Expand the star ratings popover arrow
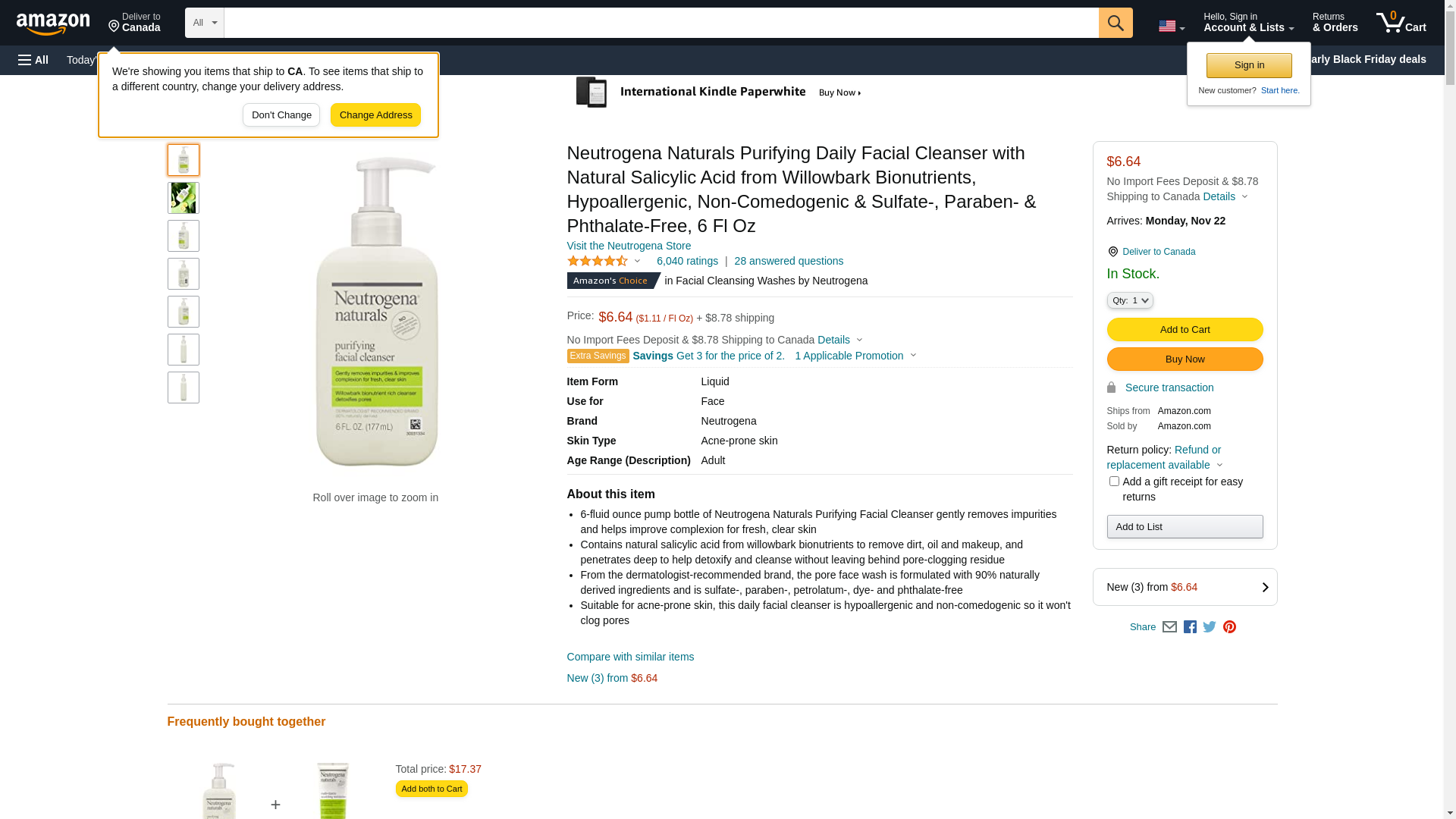This screenshot has height=819, width=1456. click(637, 262)
